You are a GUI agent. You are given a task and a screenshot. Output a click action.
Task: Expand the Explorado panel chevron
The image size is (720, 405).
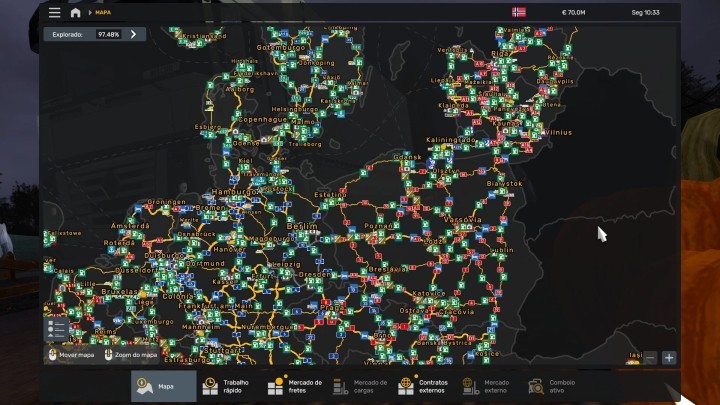133,34
